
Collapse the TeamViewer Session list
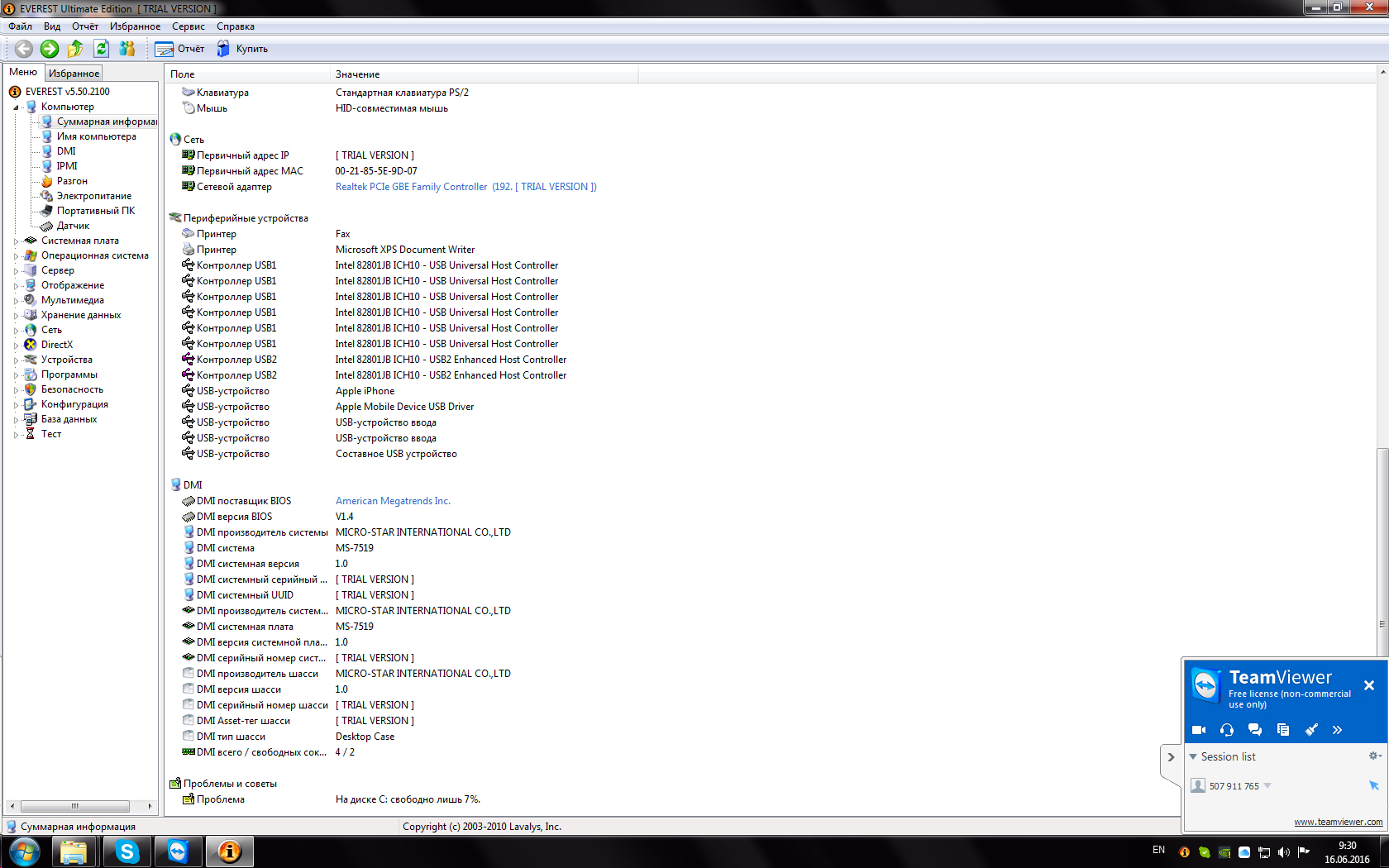point(1193,756)
